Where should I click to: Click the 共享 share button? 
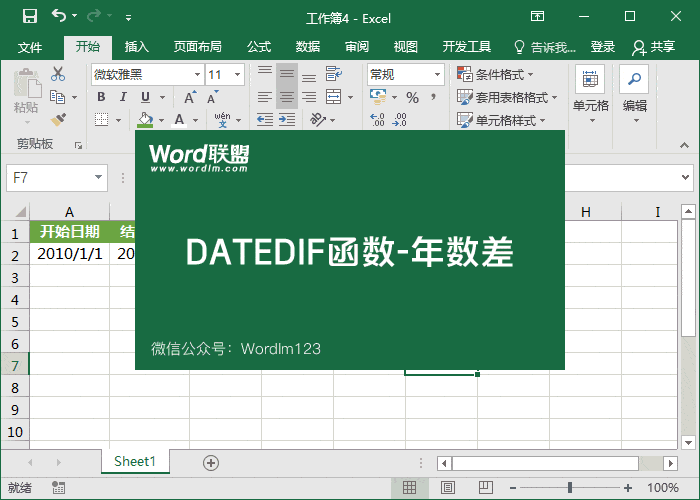pos(654,47)
